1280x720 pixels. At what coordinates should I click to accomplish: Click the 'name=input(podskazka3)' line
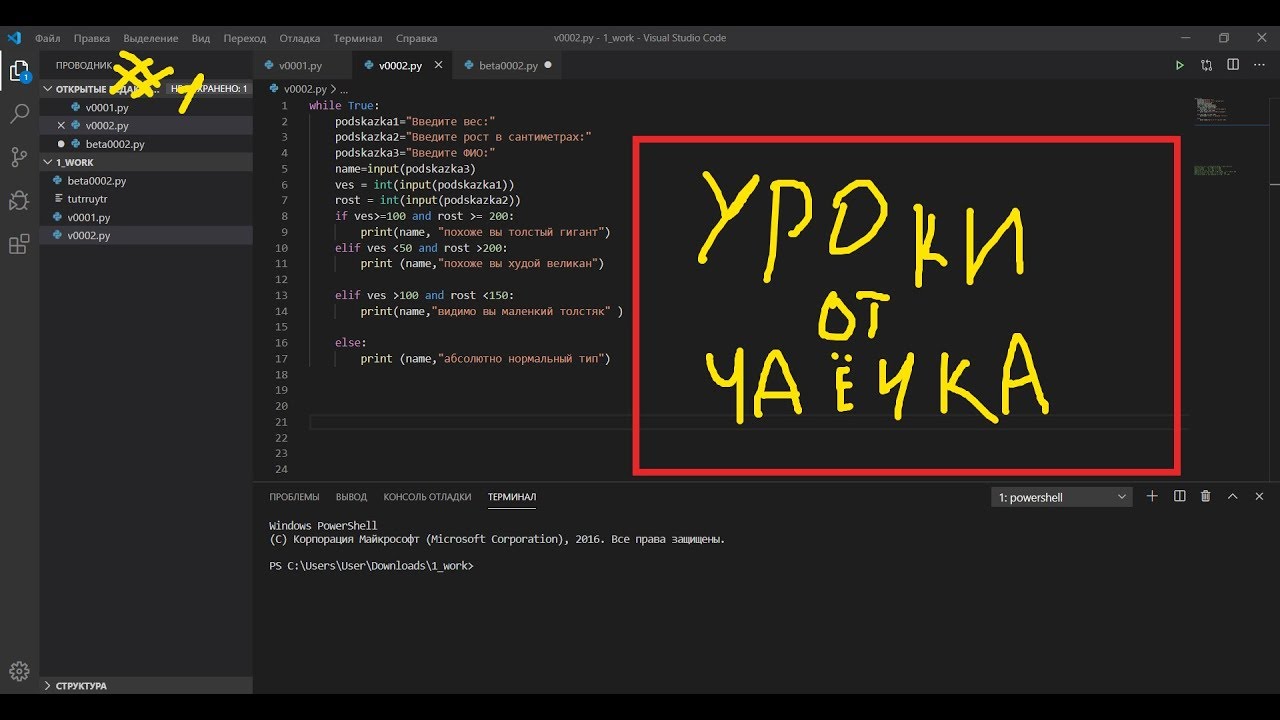pos(405,169)
